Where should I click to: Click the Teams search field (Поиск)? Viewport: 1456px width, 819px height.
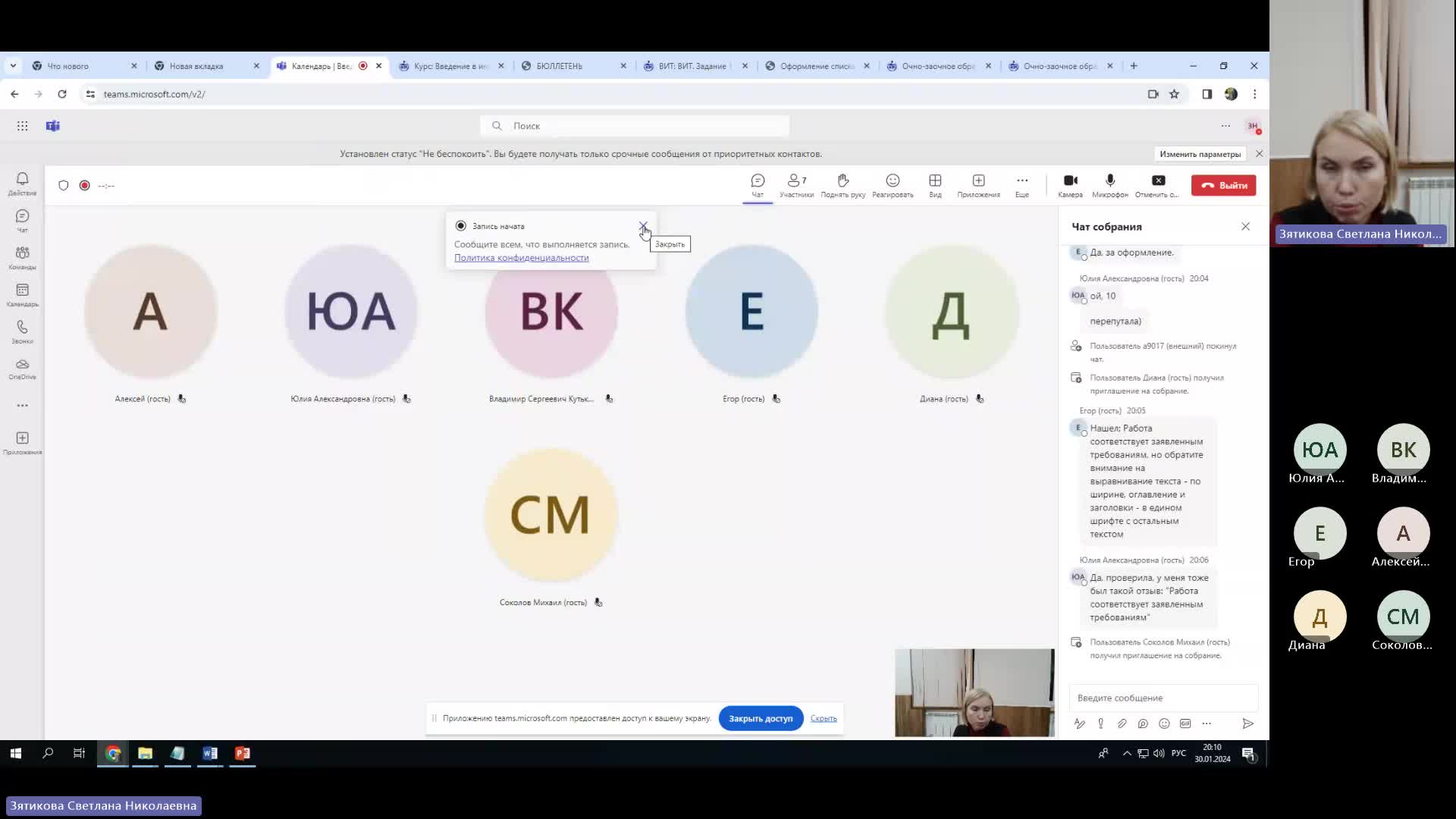pos(635,126)
